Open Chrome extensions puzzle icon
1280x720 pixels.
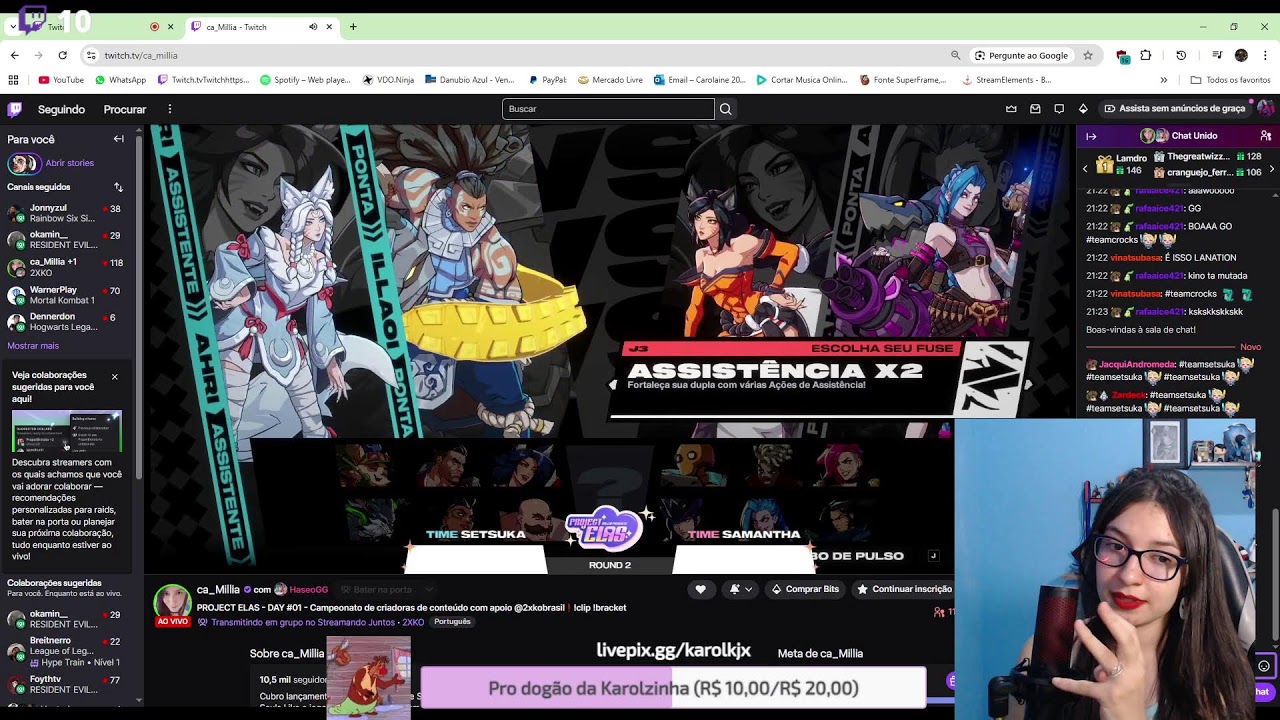click(1146, 55)
